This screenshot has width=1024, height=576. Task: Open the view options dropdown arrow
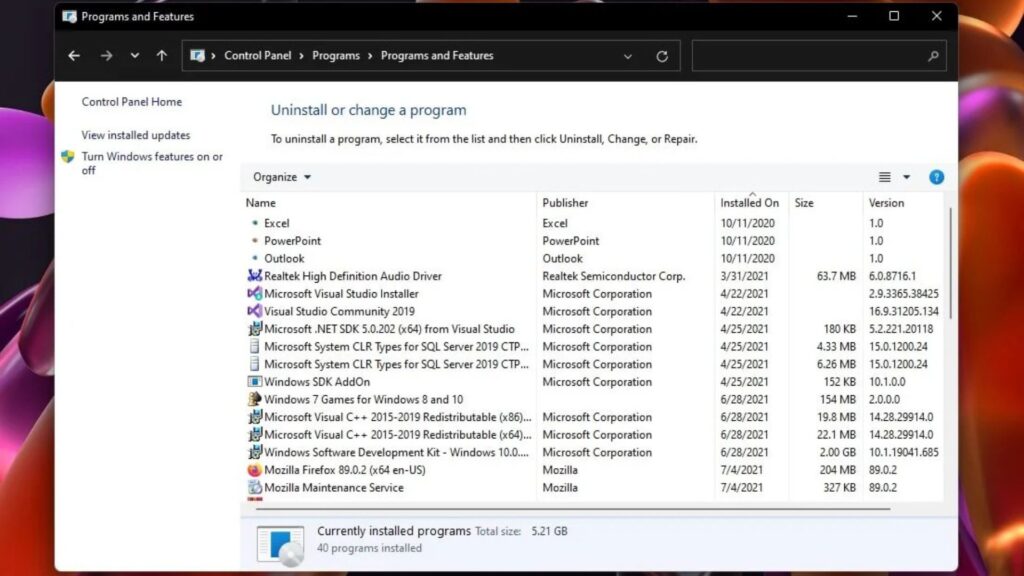(x=906, y=177)
